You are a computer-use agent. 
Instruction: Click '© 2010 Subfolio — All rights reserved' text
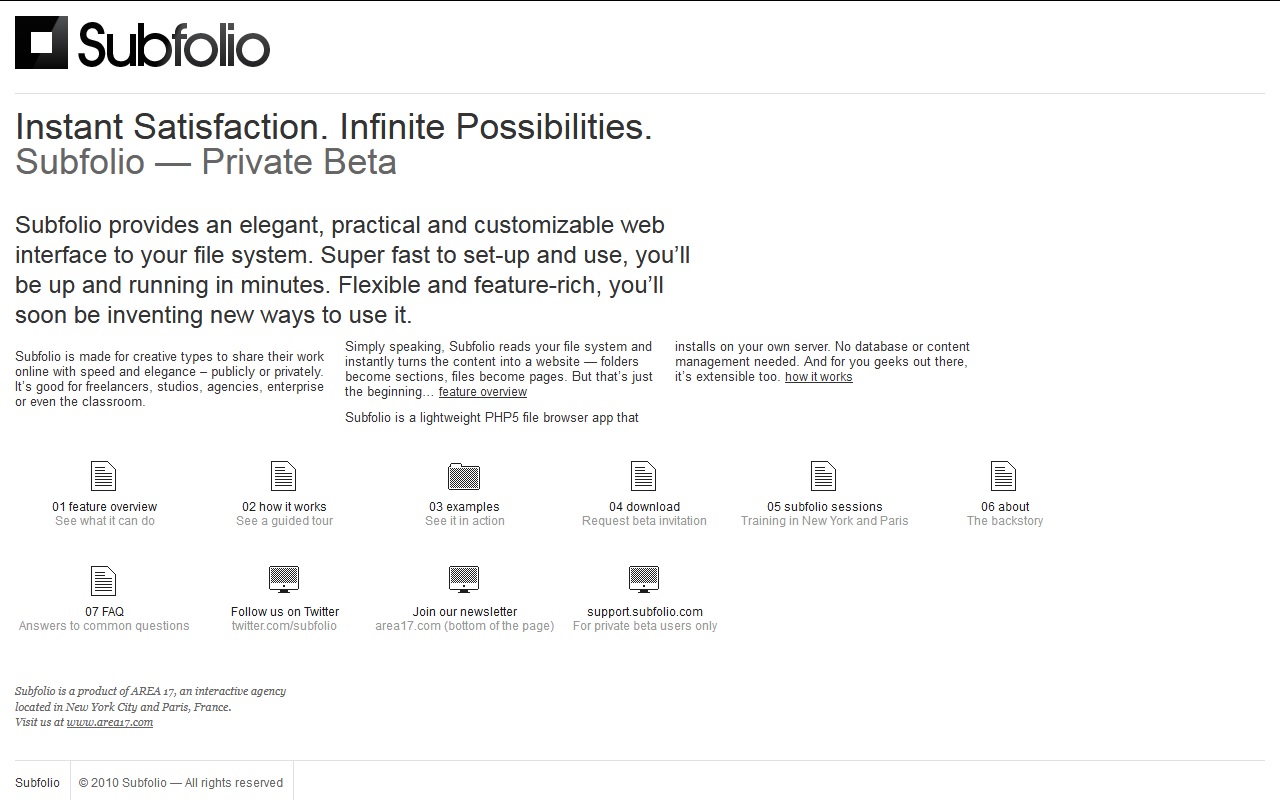[x=181, y=783]
